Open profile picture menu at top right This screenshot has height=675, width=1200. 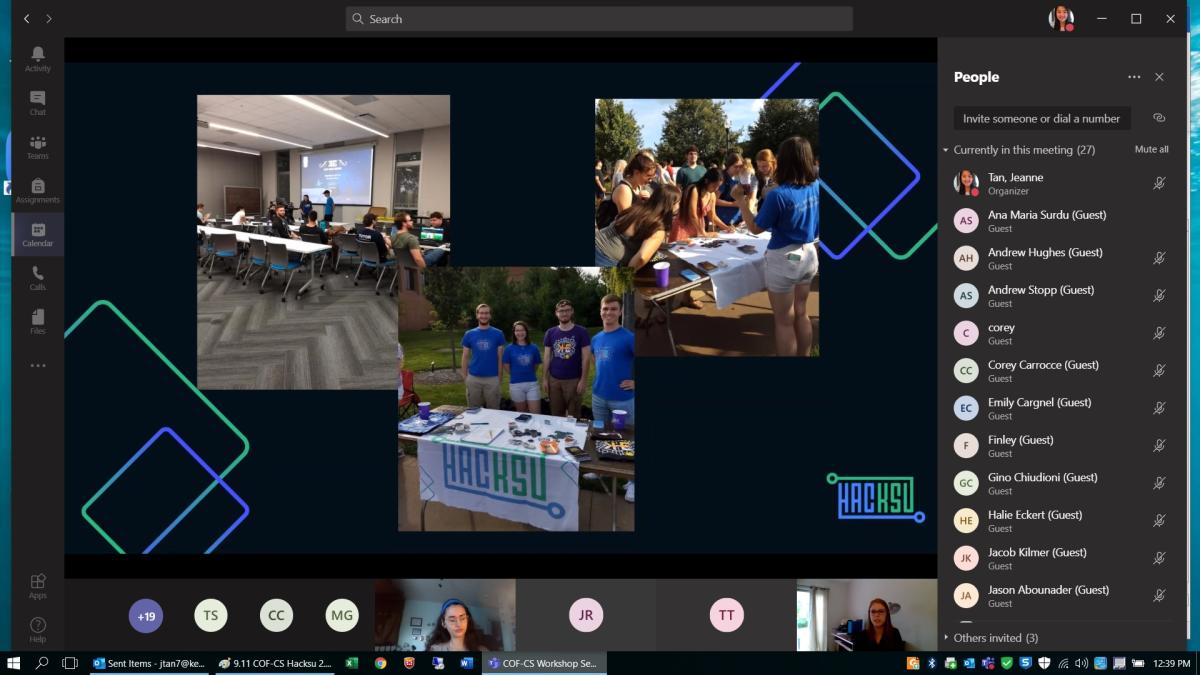point(1061,19)
